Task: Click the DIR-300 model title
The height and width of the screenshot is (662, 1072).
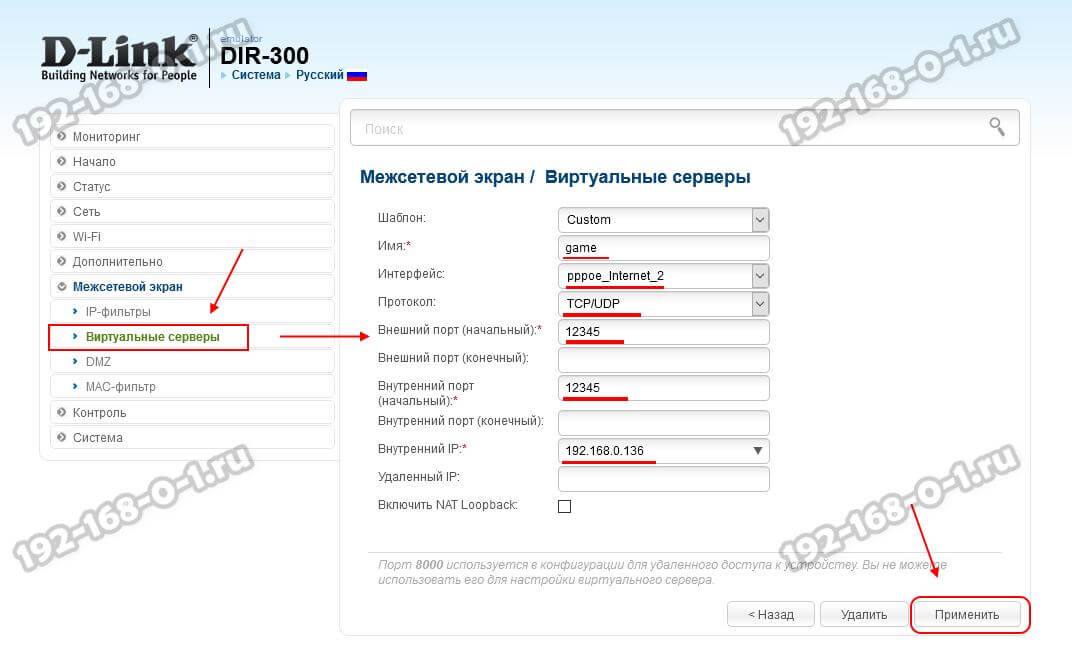Action: pyautogui.click(x=265, y=55)
